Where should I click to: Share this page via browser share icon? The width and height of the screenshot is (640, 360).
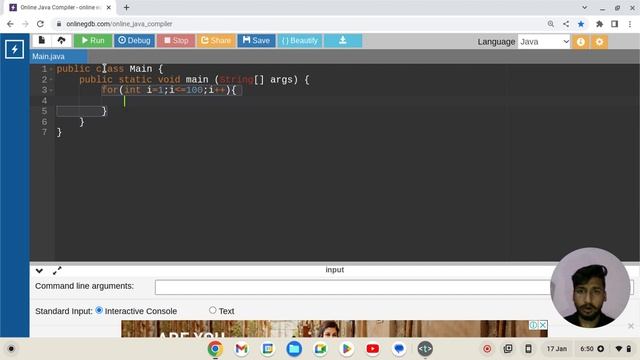[566, 24]
